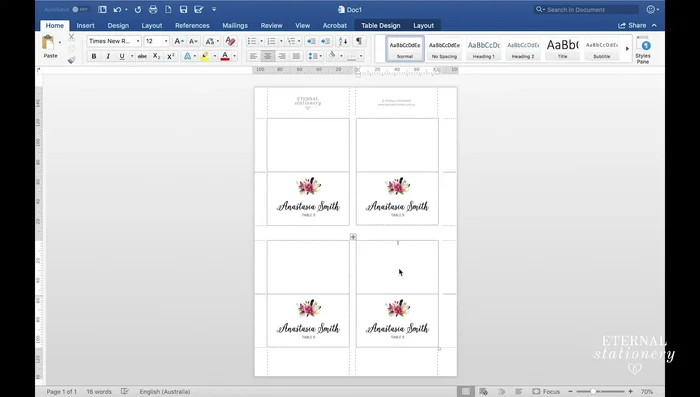
Task: Click the Print icon in the title bar
Action: click(x=153, y=9)
